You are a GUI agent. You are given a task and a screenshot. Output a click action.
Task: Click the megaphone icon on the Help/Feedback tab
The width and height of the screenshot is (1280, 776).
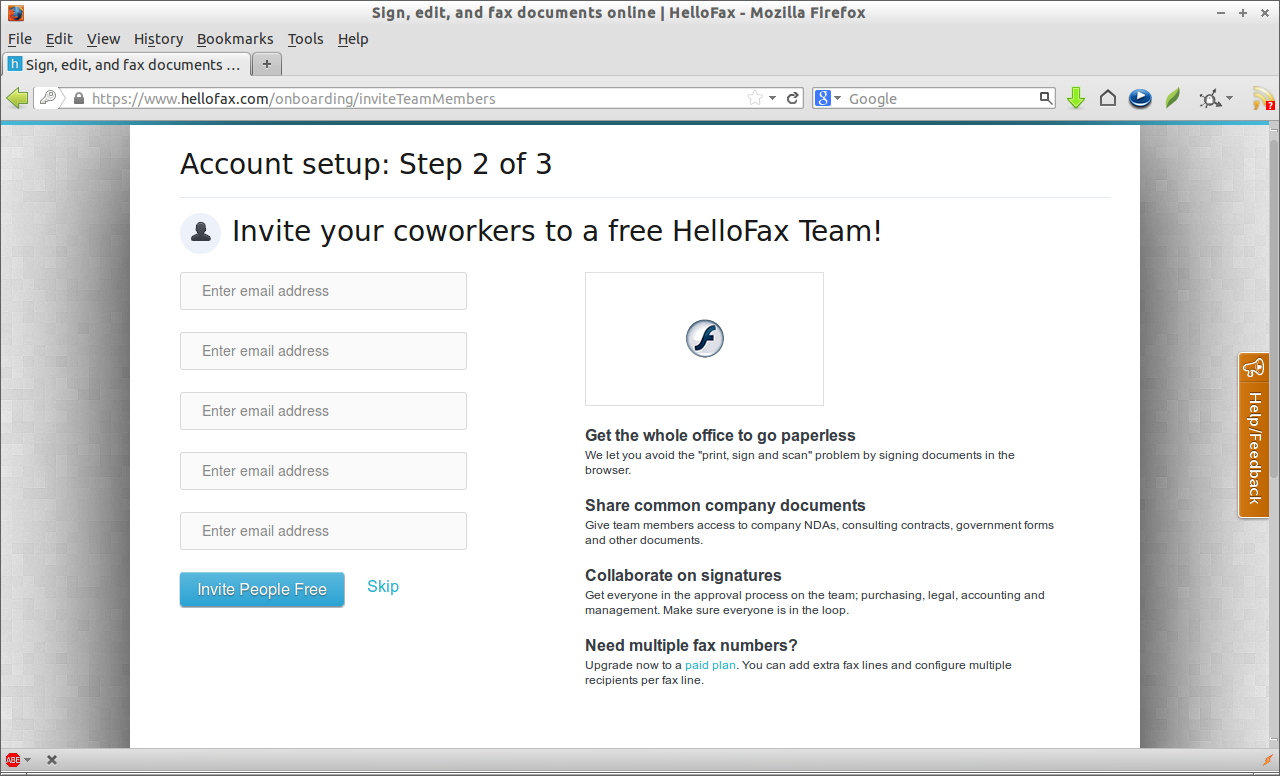tap(1253, 368)
